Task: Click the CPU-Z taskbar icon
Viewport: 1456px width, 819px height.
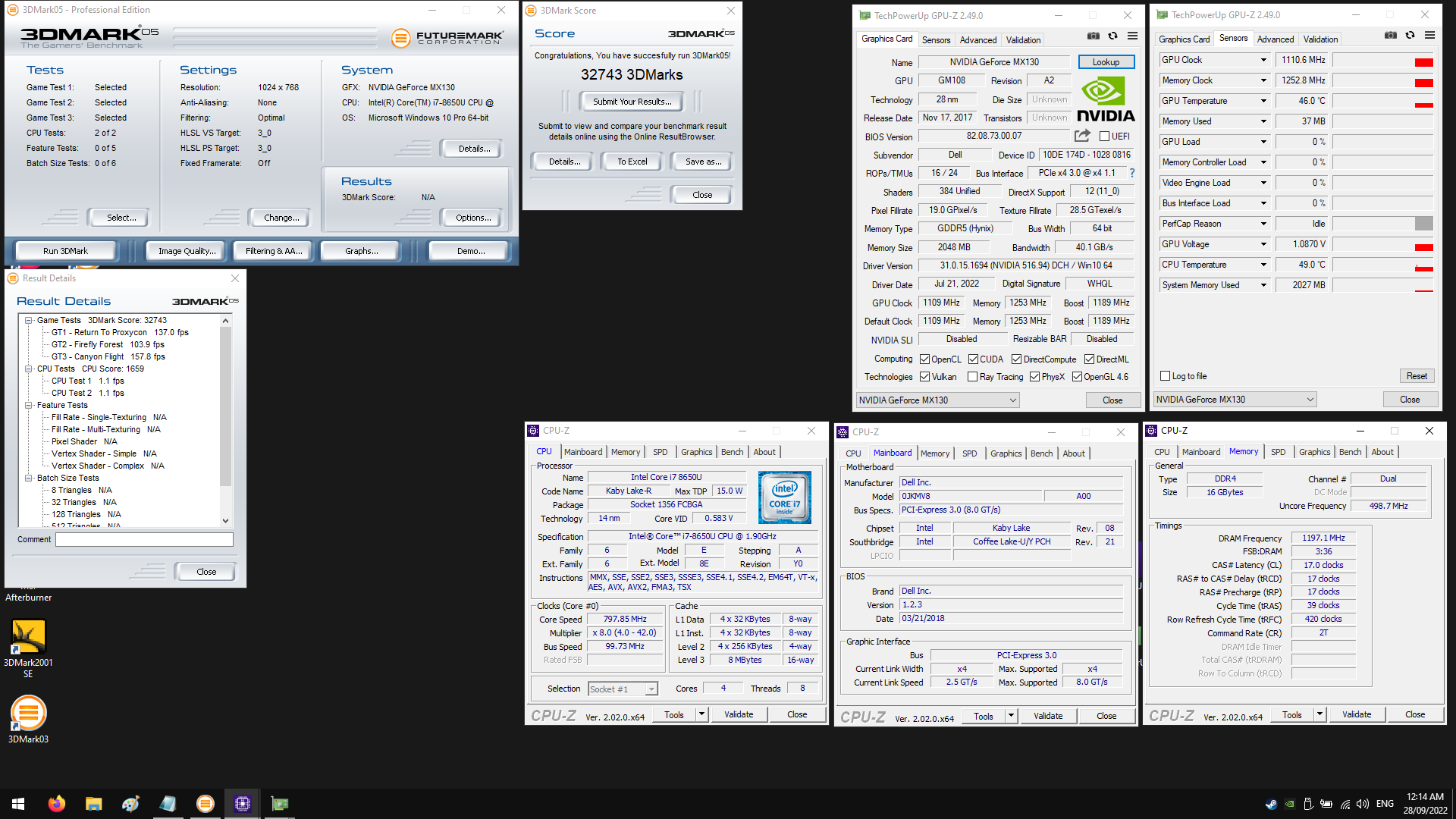Action: click(243, 804)
